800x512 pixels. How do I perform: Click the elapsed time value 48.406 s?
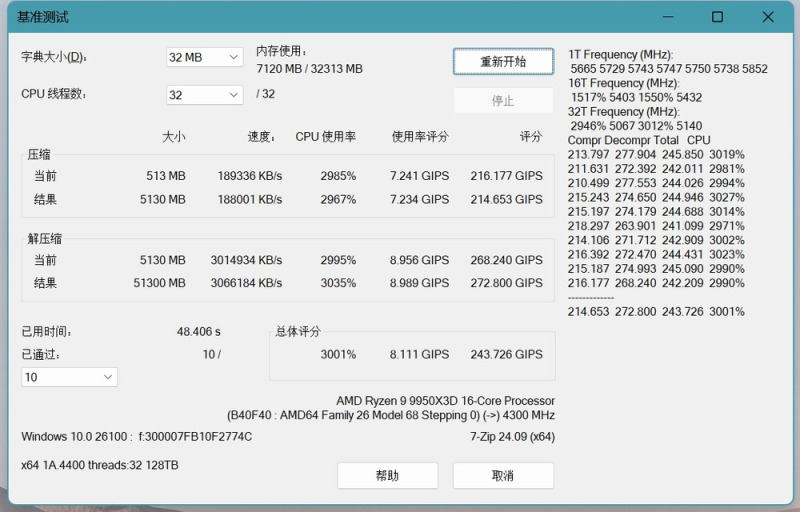(198, 331)
